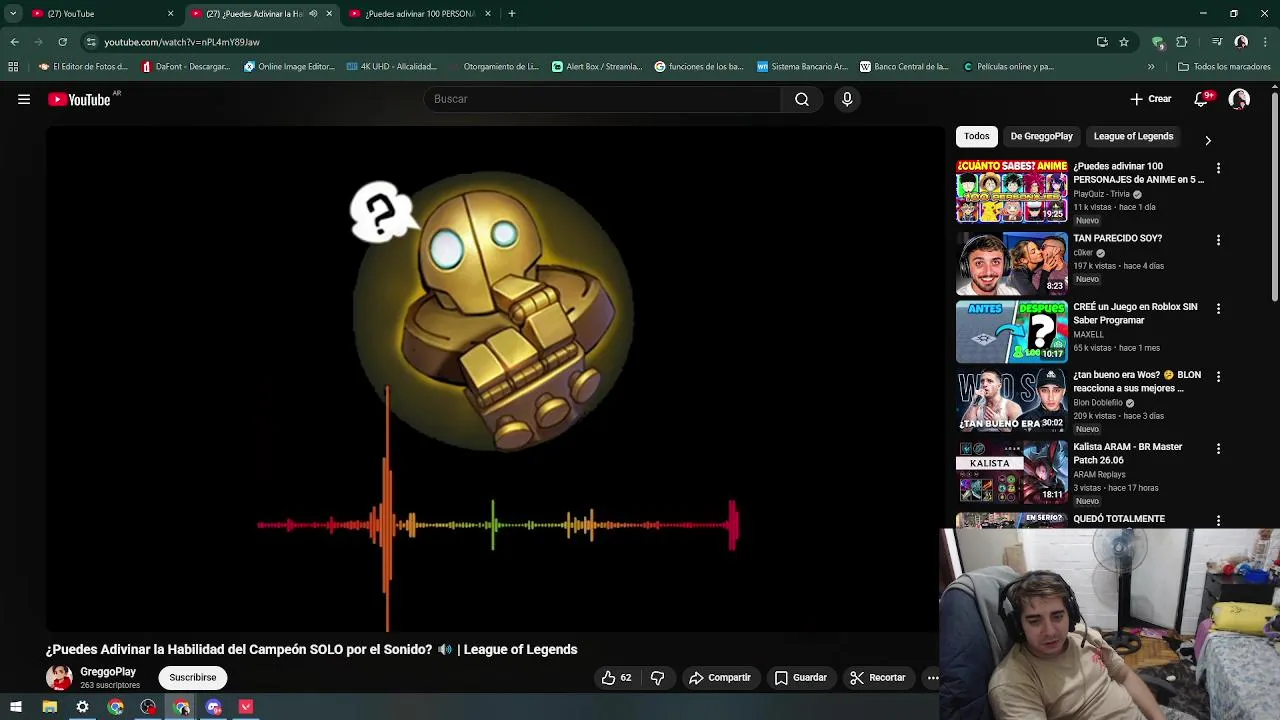Click the Compartir button

(720, 677)
